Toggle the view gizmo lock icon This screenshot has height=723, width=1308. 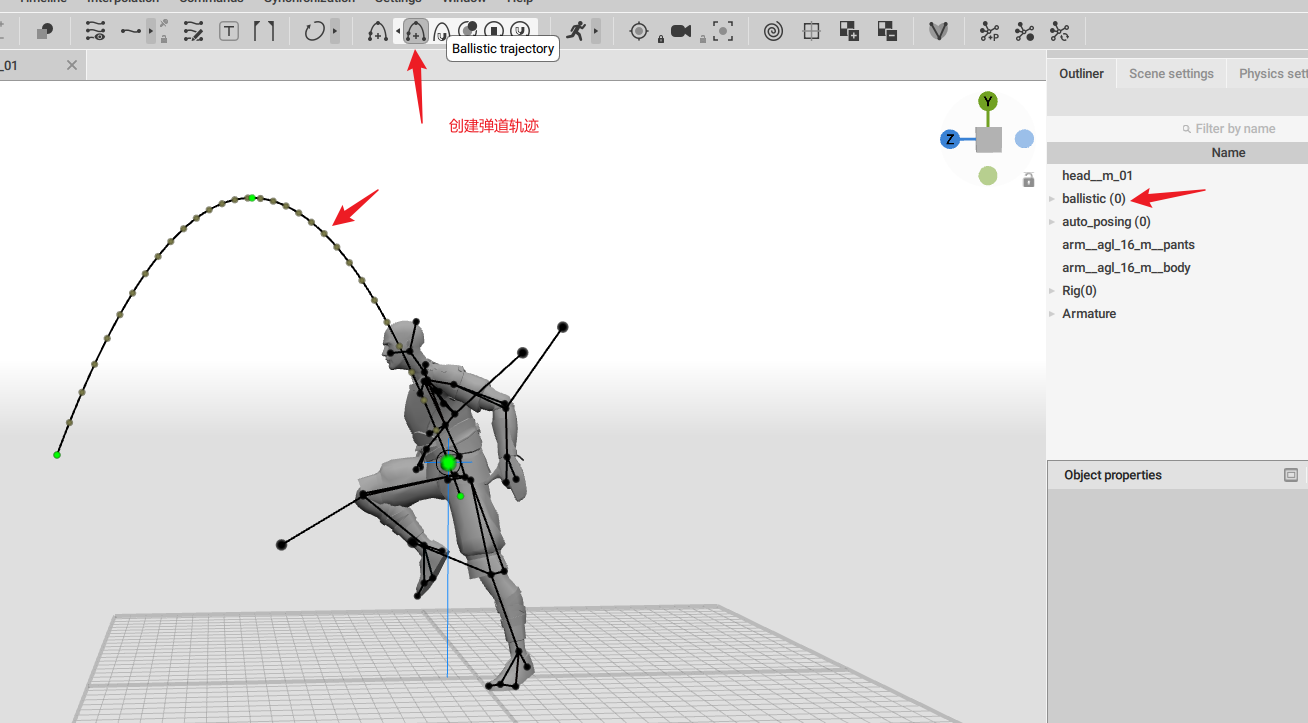click(x=1028, y=180)
